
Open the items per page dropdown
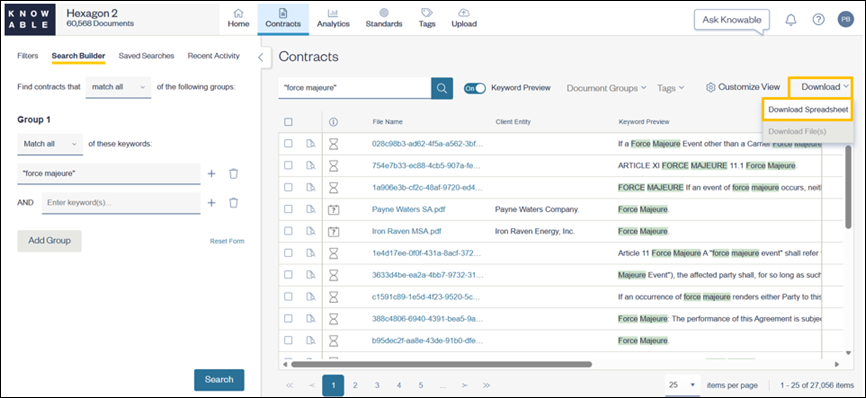(x=682, y=385)
